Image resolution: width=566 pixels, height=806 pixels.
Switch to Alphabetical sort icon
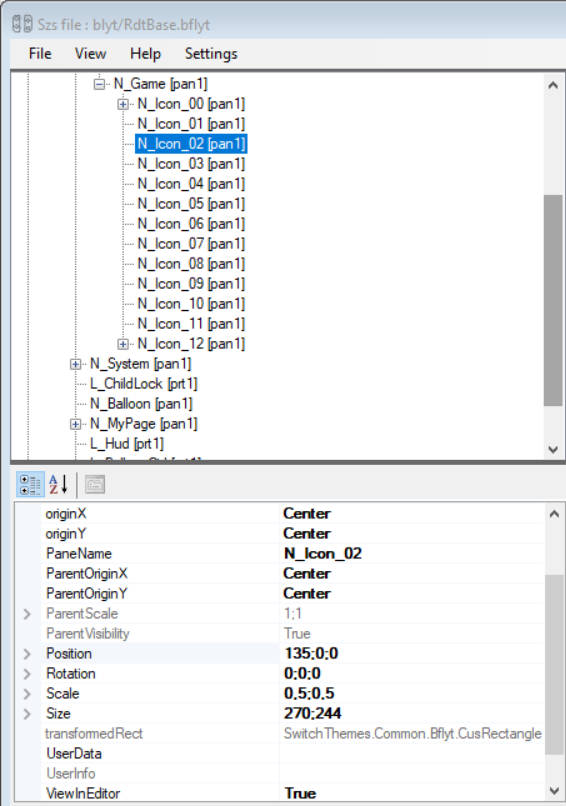[x=59, y=485]
